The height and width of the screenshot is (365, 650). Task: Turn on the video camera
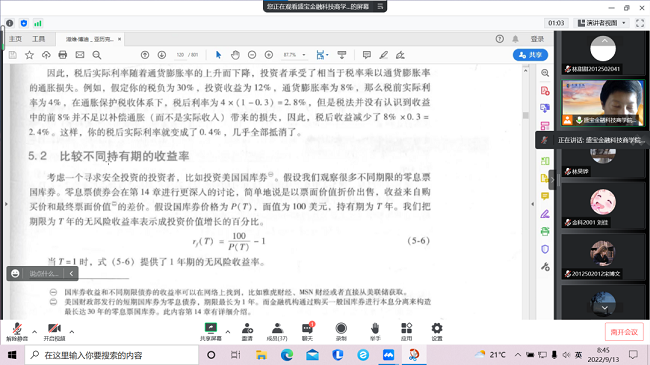click(54, 331)
